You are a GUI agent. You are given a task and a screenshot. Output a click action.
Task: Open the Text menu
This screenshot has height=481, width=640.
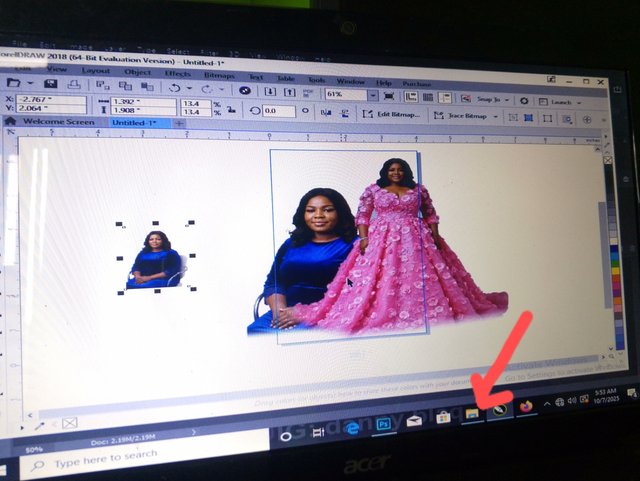click(256, 77)
